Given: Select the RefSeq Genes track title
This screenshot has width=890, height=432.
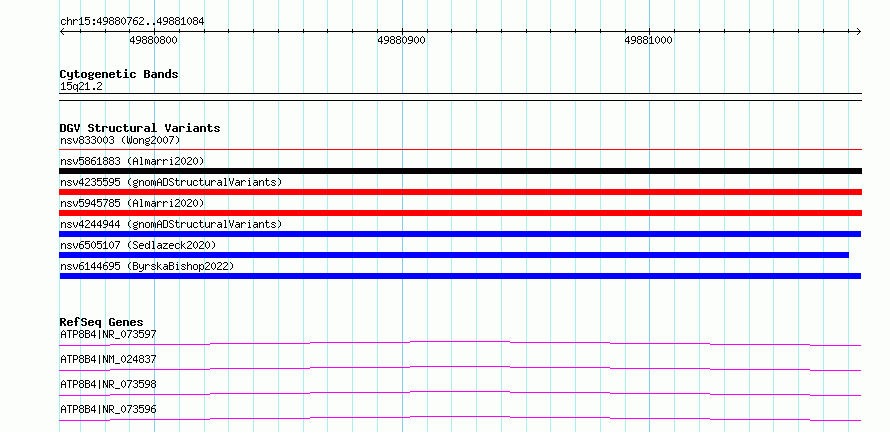Looking at the screenshot, I should (102, 322).
